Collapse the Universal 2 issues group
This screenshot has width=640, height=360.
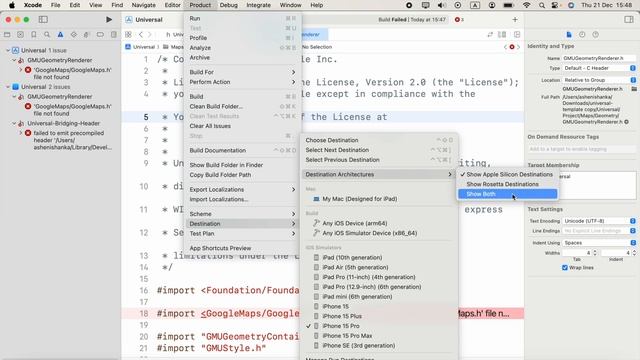[x=7, y=87]
